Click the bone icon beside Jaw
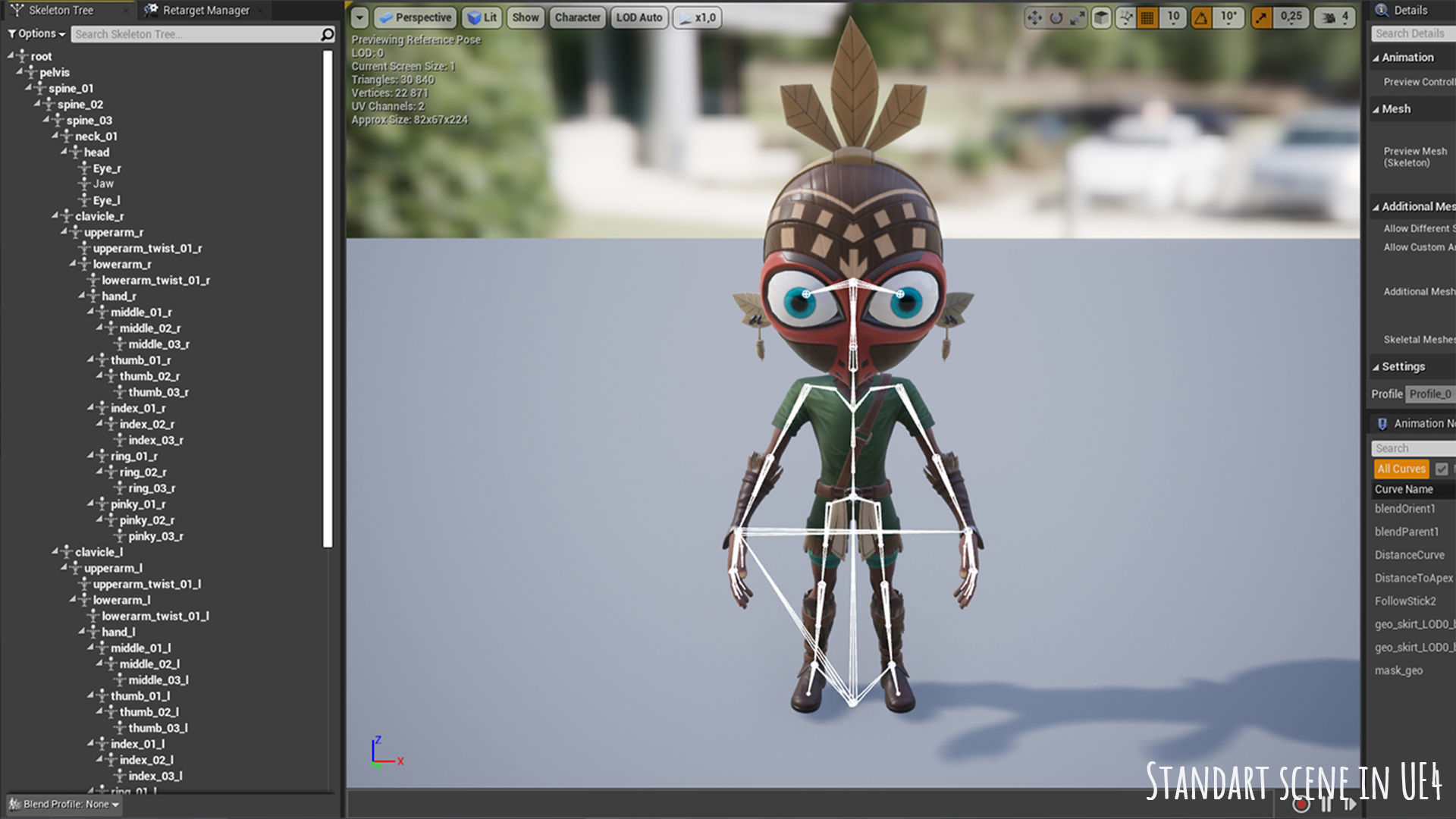 pos(85,184)
